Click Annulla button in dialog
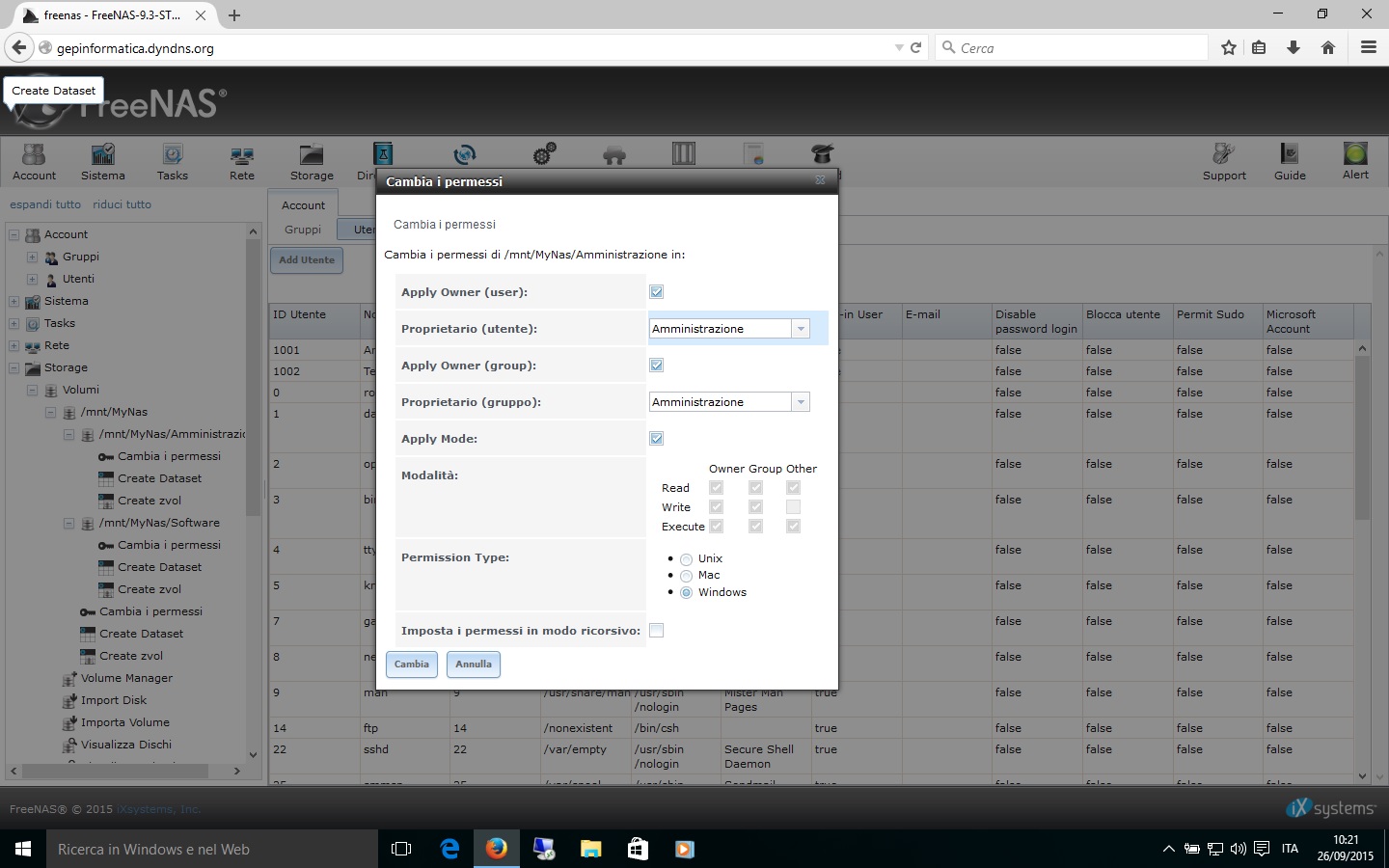 (x=474, y=665)
